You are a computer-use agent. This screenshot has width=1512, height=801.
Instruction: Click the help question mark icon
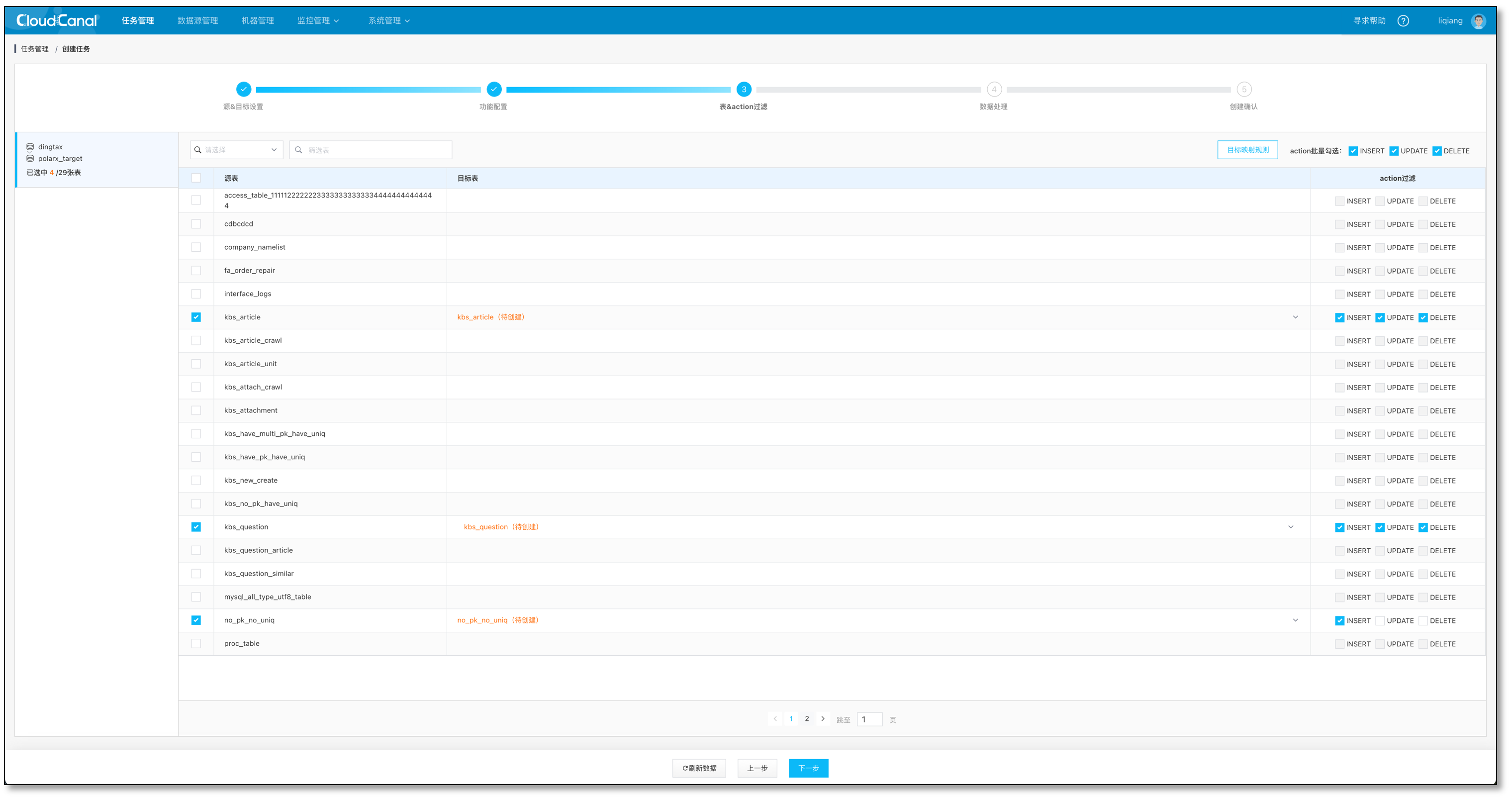[1403, 20]
